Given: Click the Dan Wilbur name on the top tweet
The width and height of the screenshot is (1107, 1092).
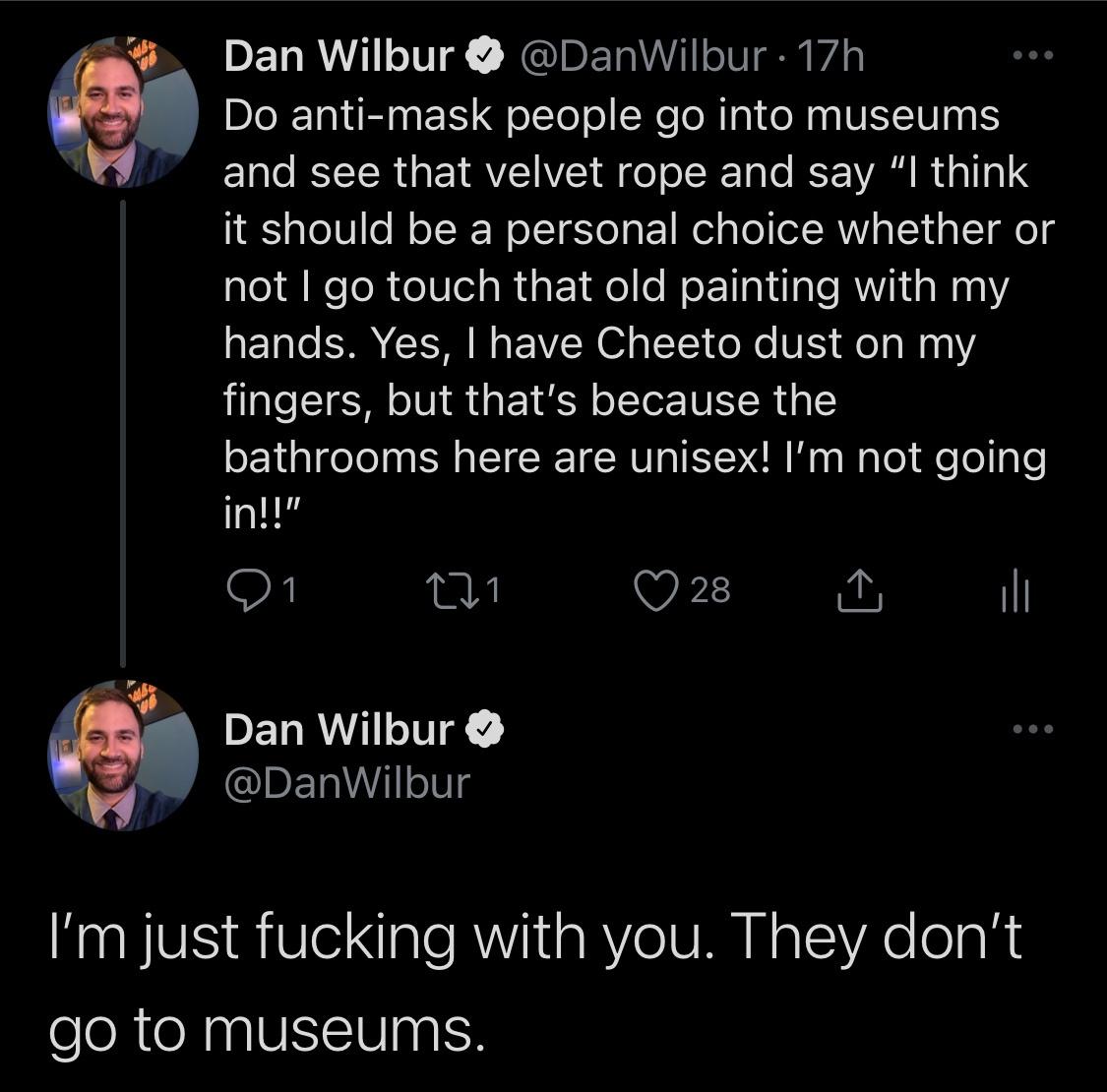Looking at the screenshot, I should [x=338, y=57].
